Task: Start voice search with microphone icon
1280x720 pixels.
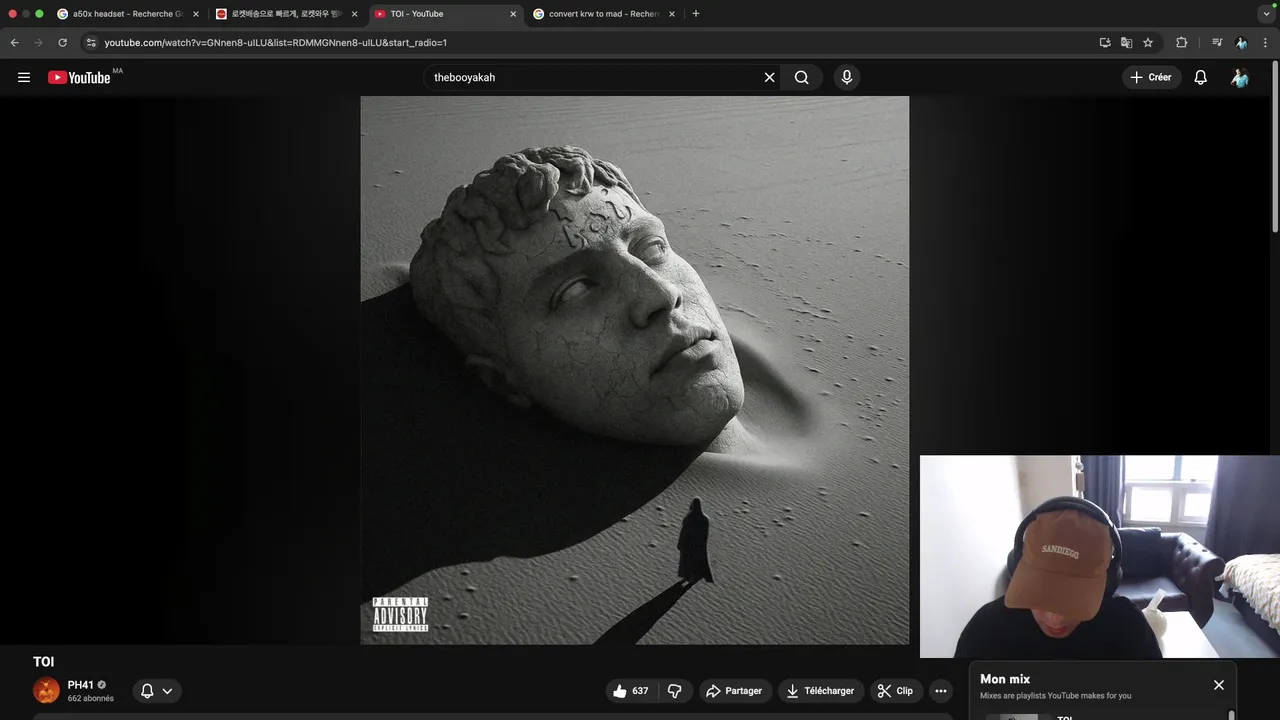Action: tap(847, 77)
